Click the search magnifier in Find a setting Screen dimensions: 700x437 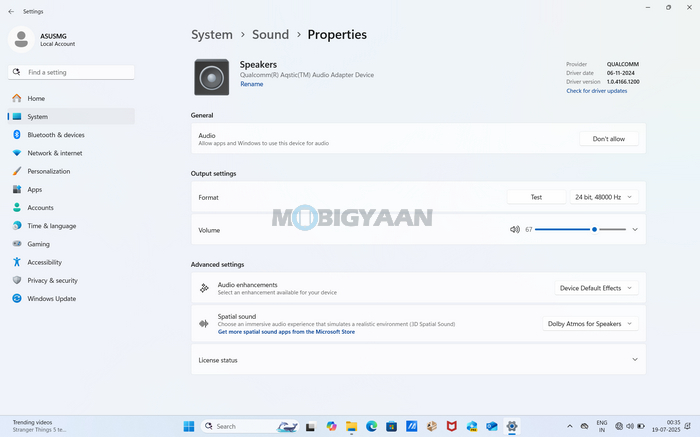click(17, 72)
